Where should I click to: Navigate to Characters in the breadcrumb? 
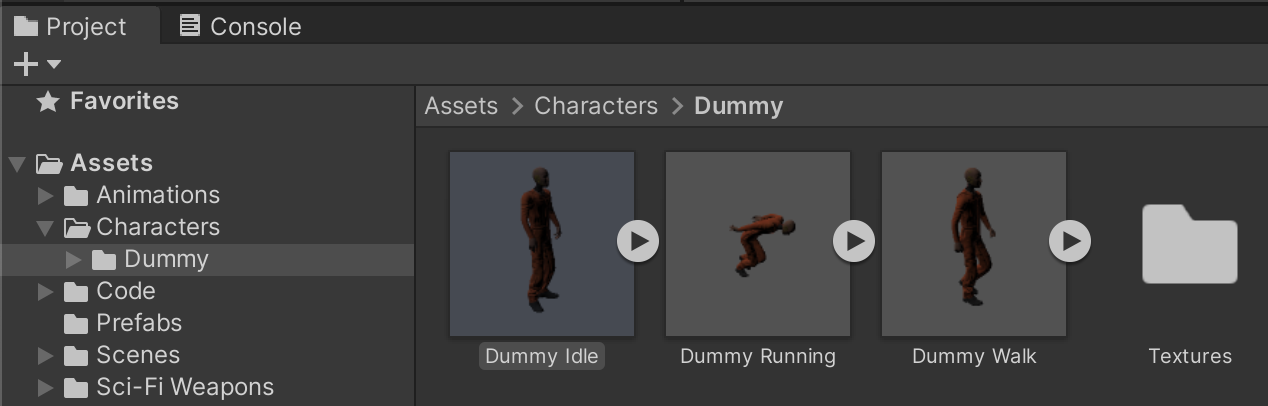[x=596, y=106]
